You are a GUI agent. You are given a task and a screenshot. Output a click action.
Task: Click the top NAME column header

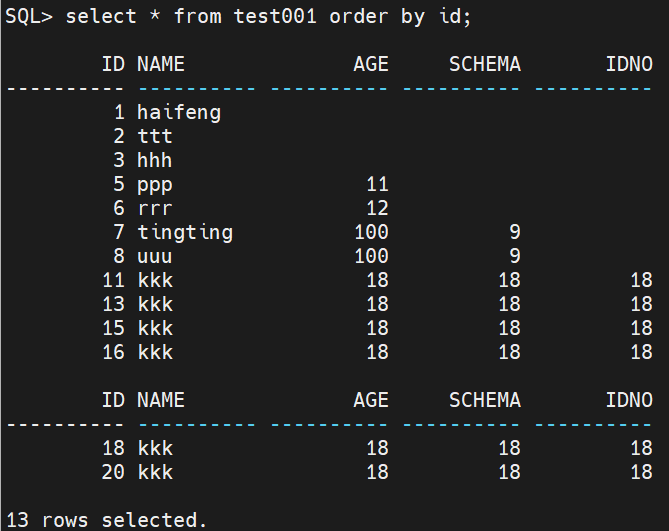pyautogui.click(x=160, y=64)
